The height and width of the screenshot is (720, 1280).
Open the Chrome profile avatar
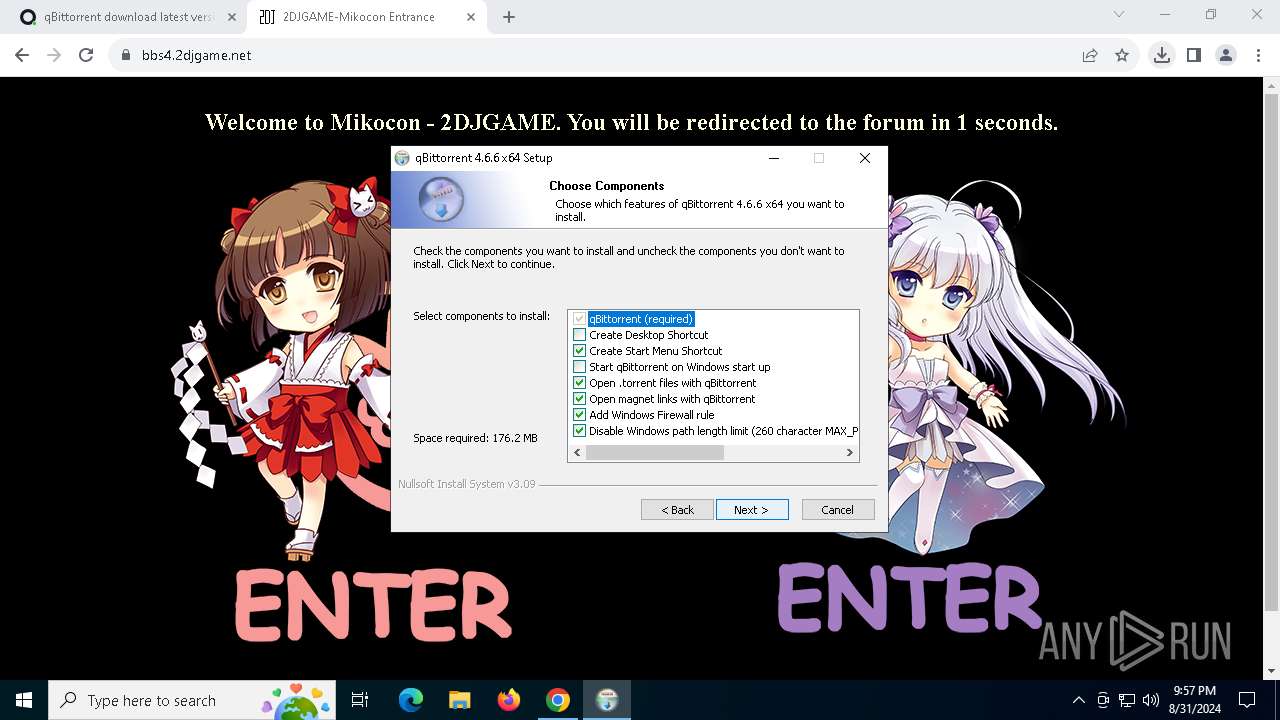click(1226, 56)
